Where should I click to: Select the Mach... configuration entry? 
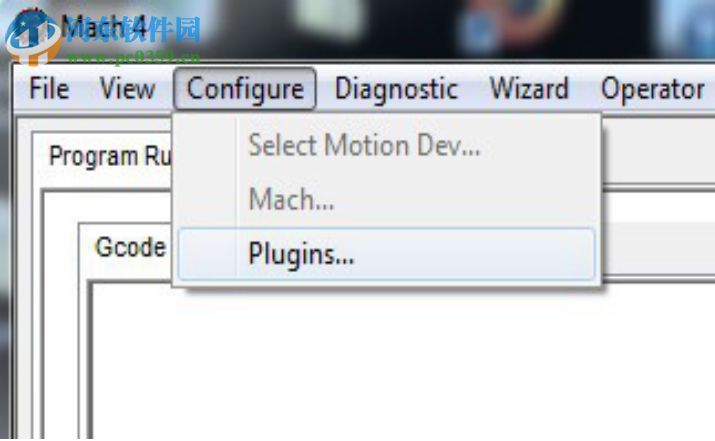(x=387, y=200)
